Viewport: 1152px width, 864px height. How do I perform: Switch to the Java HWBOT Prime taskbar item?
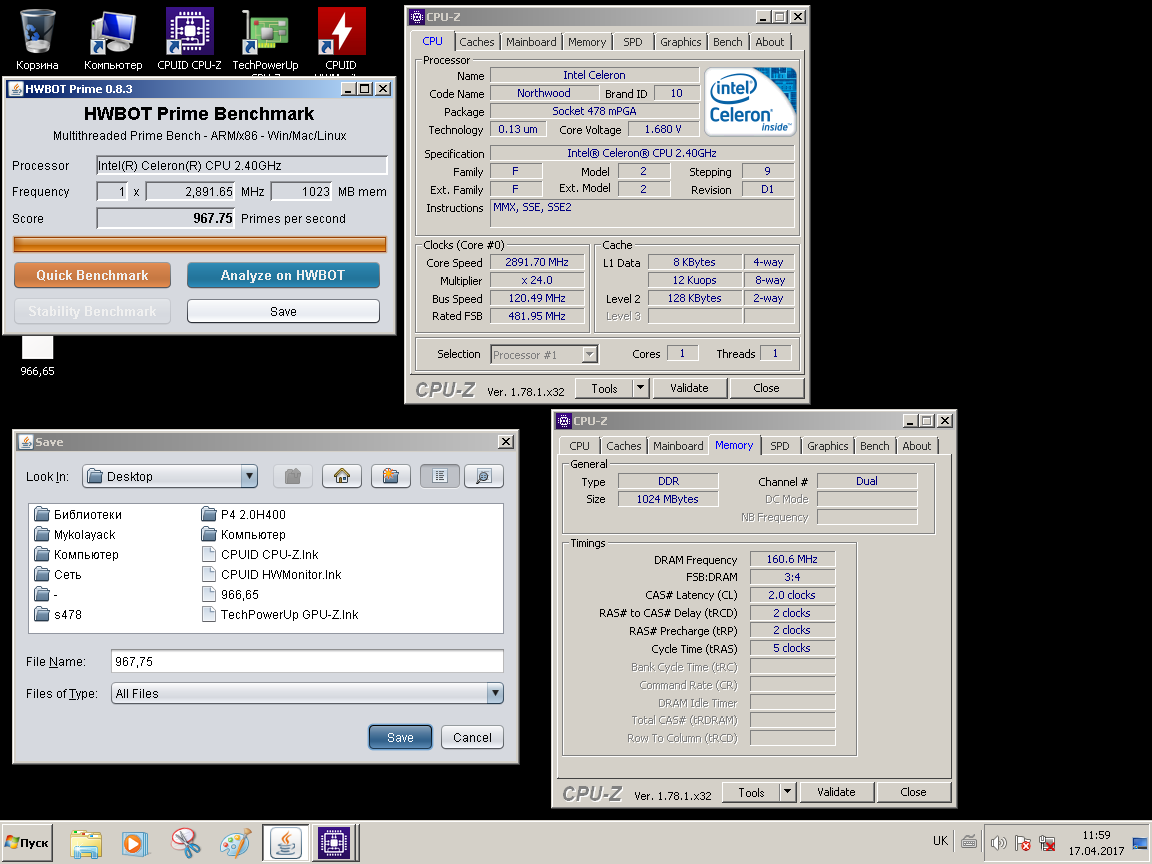(x=285, y=843)
